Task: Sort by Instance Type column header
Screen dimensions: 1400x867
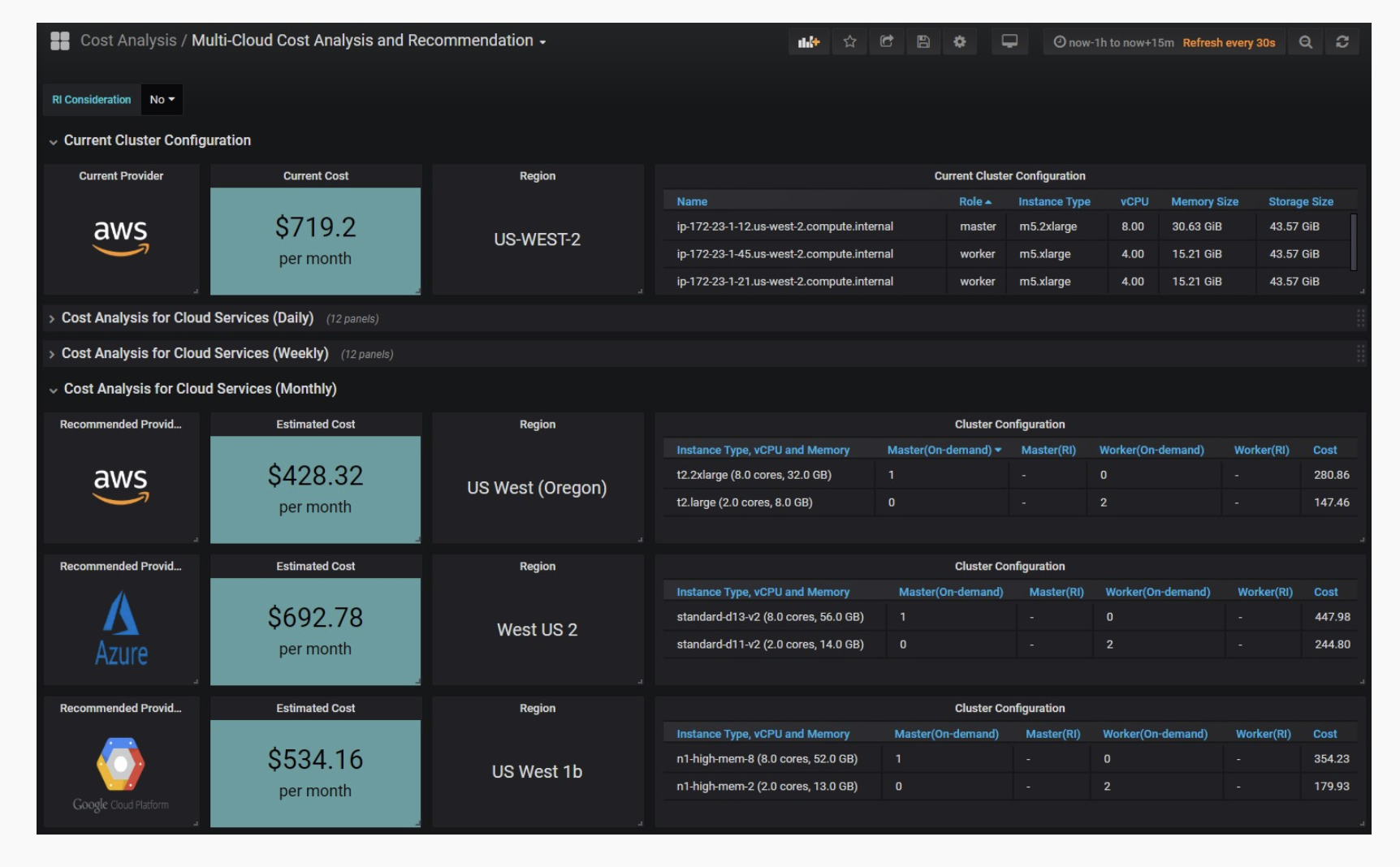Action: pyautogui.click(x=1054, y=201)
